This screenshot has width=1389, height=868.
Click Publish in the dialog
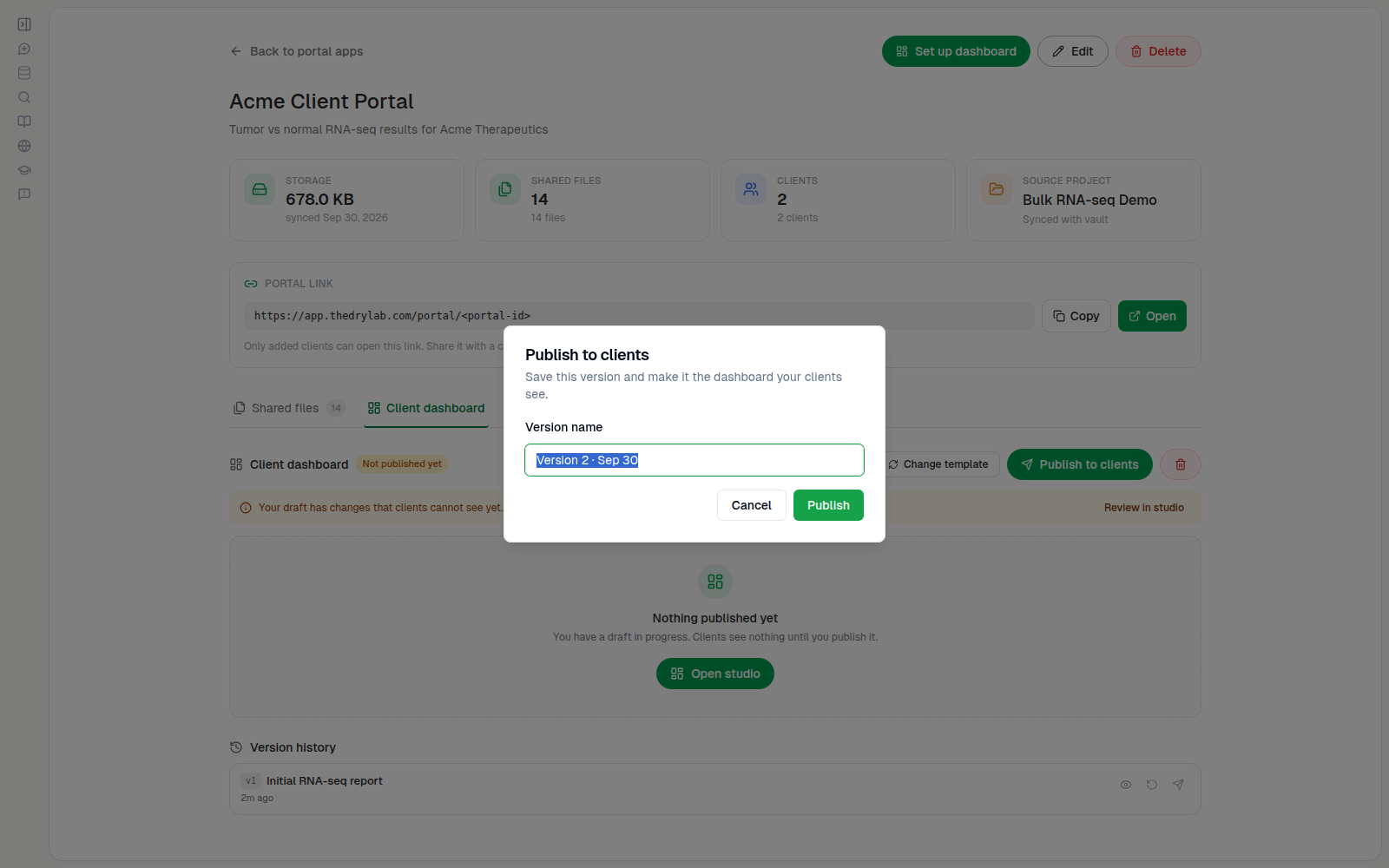click(828, 505)
